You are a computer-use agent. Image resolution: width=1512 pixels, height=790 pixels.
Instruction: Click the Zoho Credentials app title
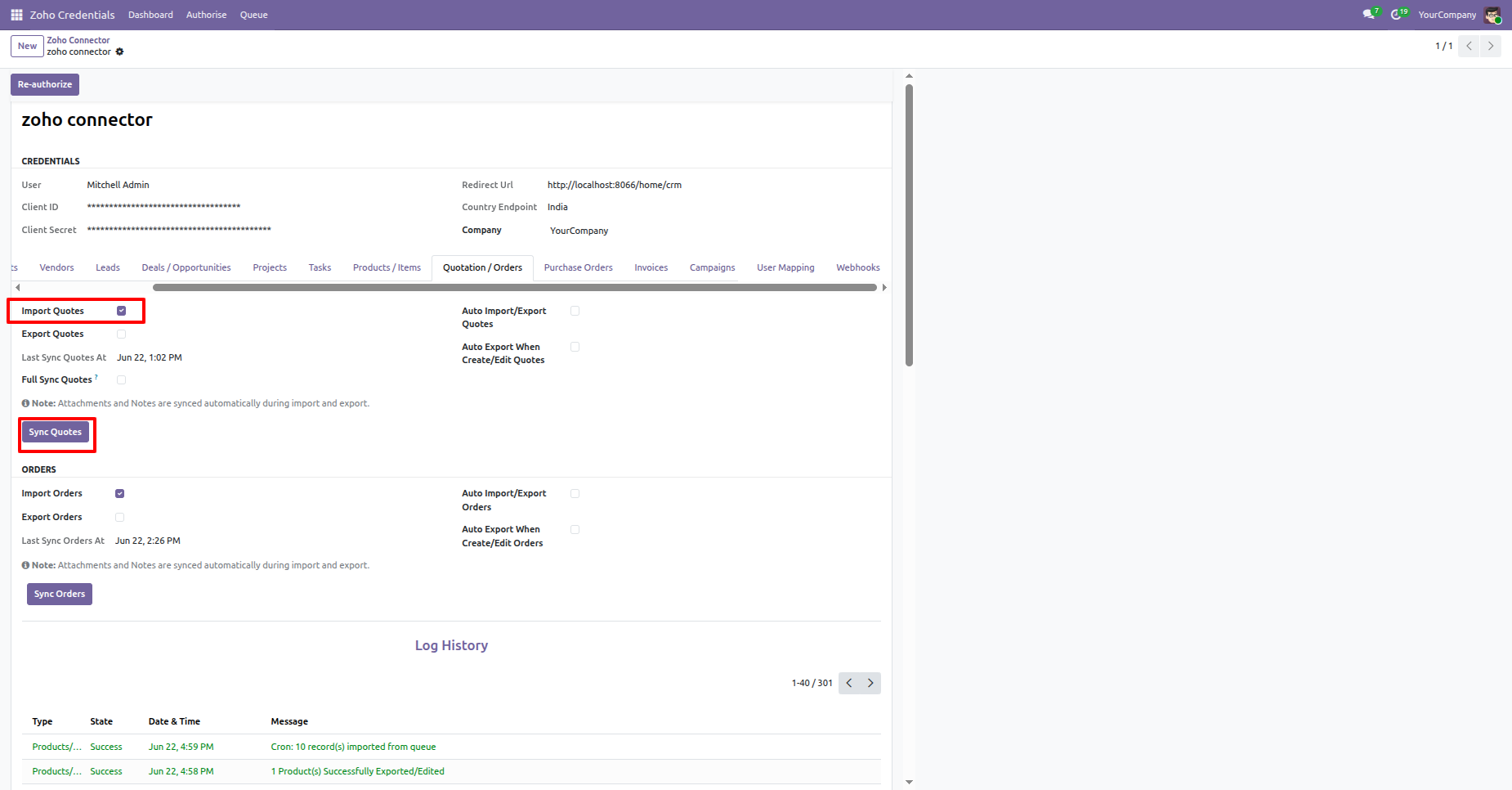coord(72,15)
